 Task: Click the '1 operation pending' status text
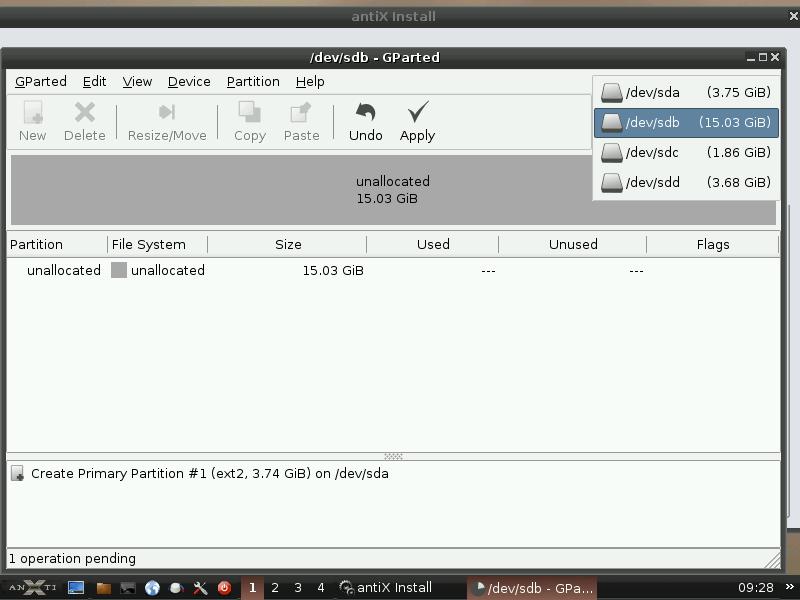click(x=72, y=559)
